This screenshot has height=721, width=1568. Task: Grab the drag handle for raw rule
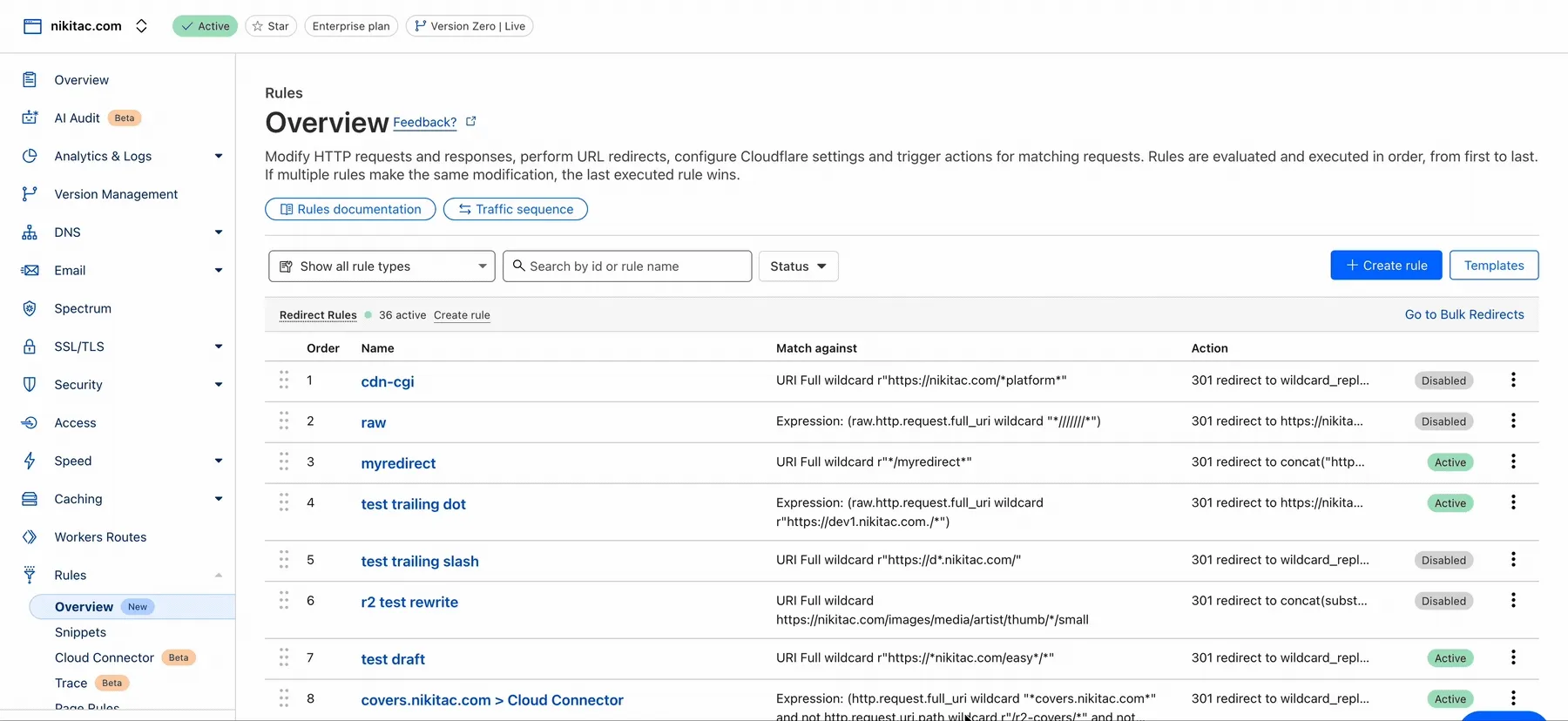284,421
